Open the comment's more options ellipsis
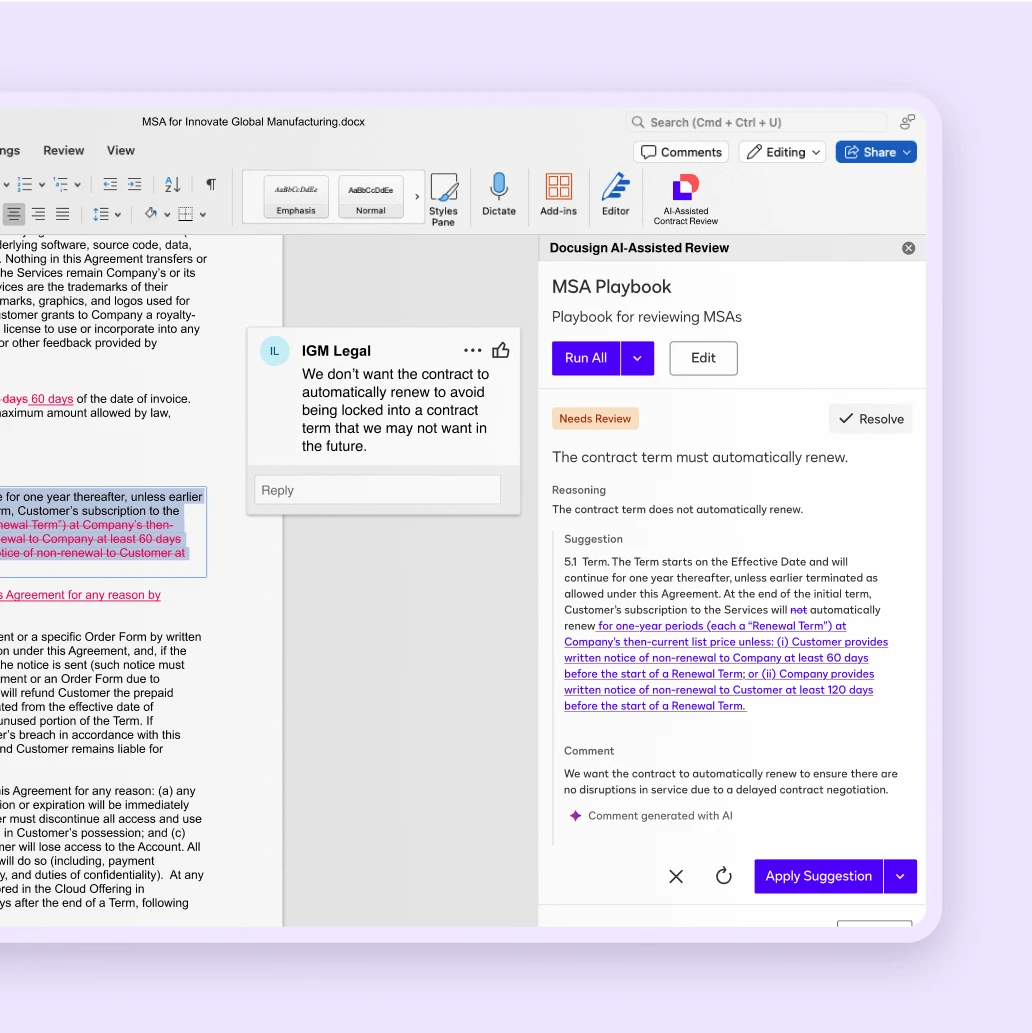Screen dimensions: 1032x1033 [x=473, y=350]
